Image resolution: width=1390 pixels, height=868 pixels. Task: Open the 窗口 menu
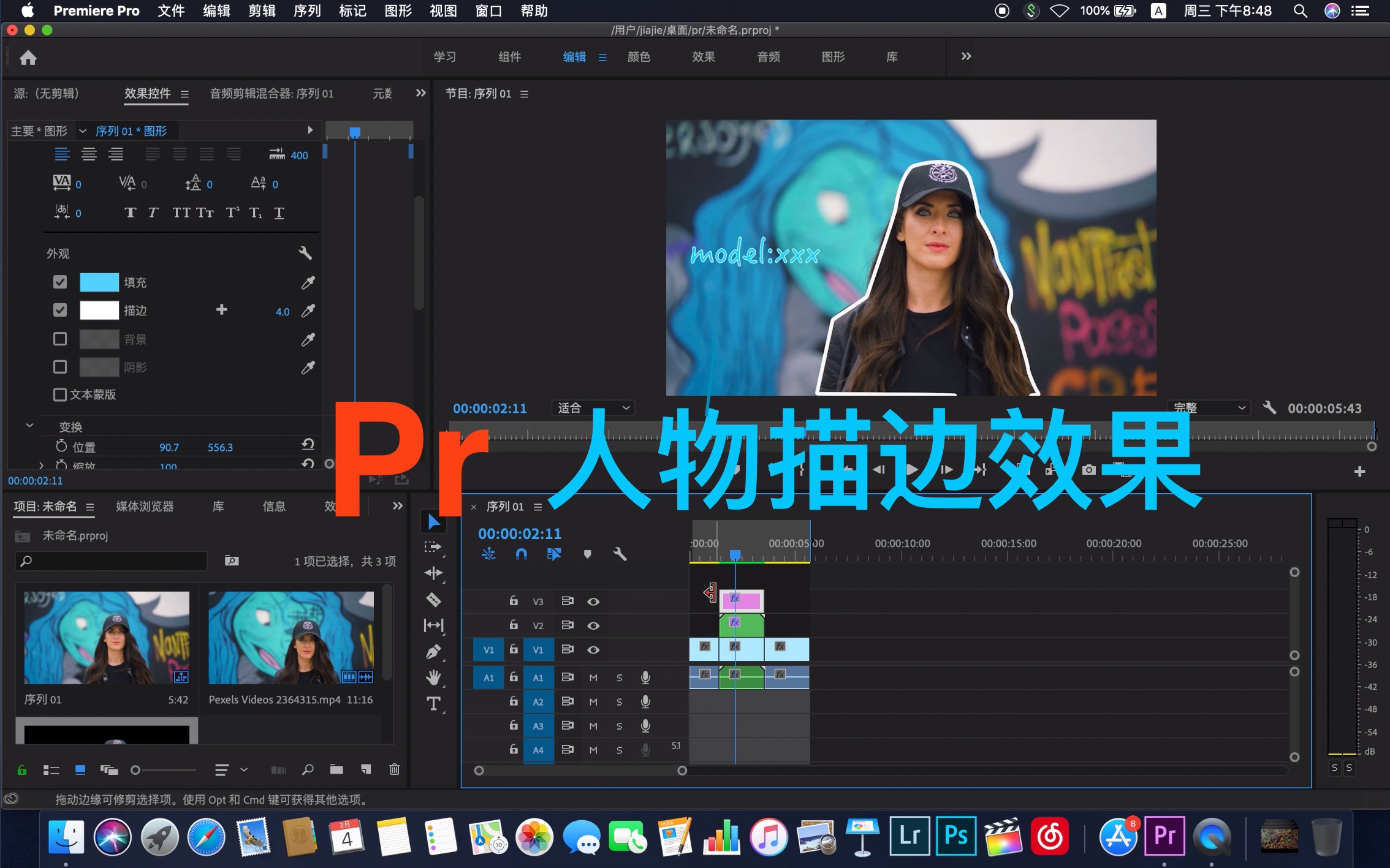[487, 10]
